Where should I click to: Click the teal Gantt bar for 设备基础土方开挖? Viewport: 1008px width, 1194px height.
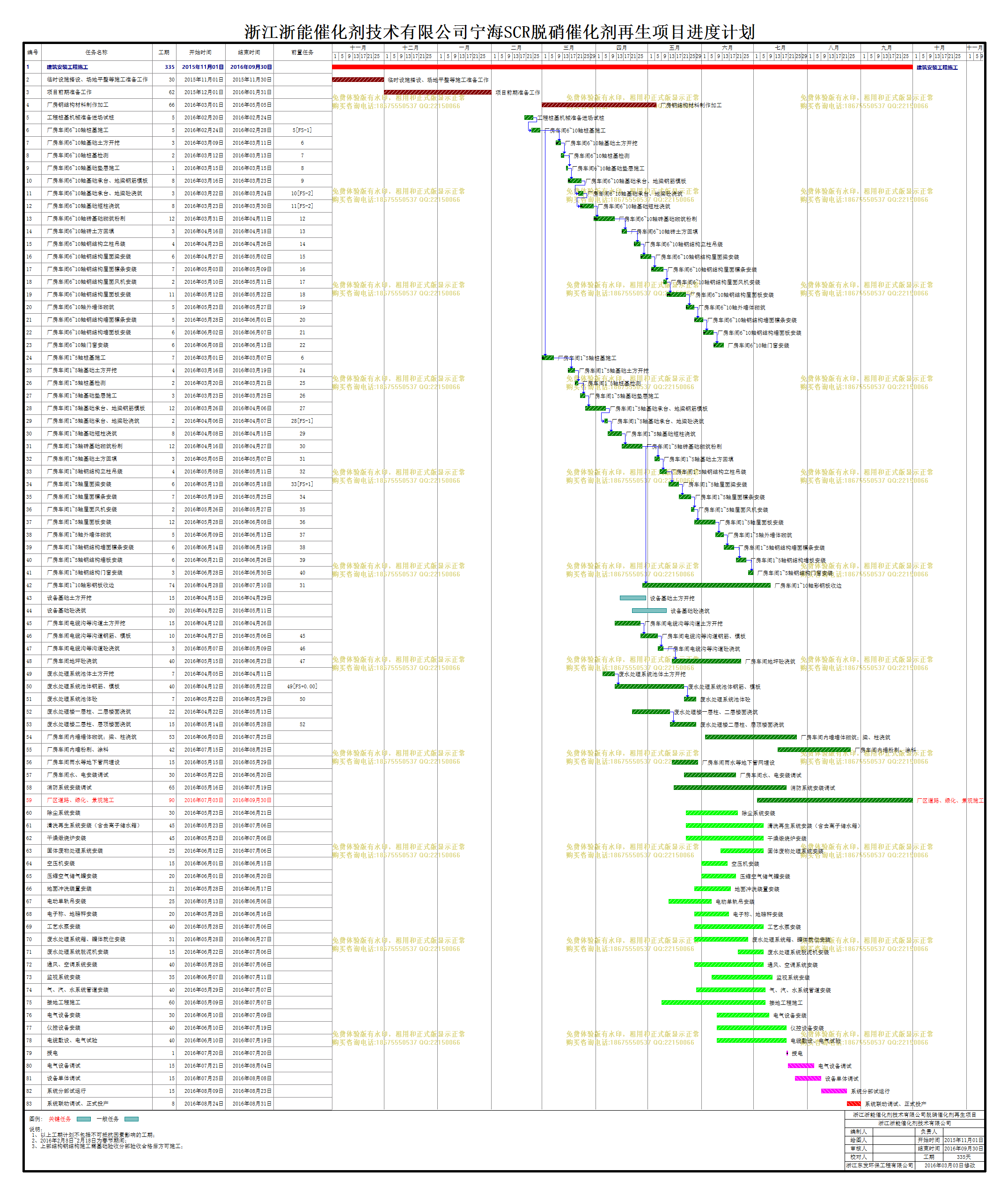(633, 598)
